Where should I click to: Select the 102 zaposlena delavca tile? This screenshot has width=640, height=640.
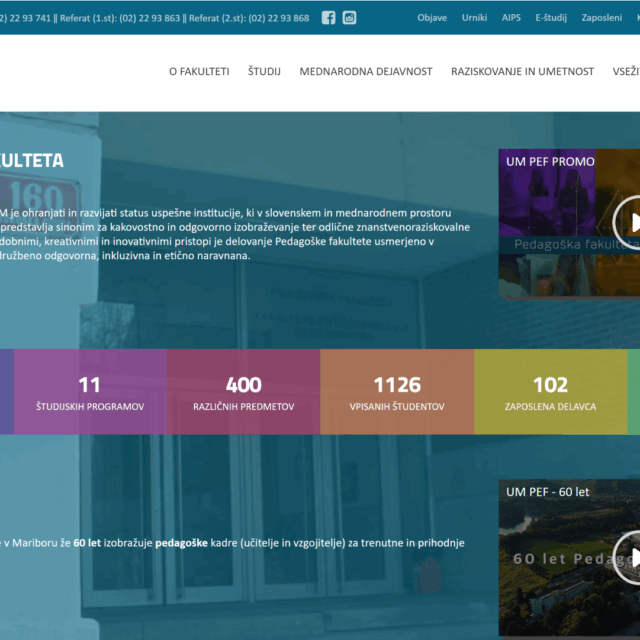pos(550,393)
